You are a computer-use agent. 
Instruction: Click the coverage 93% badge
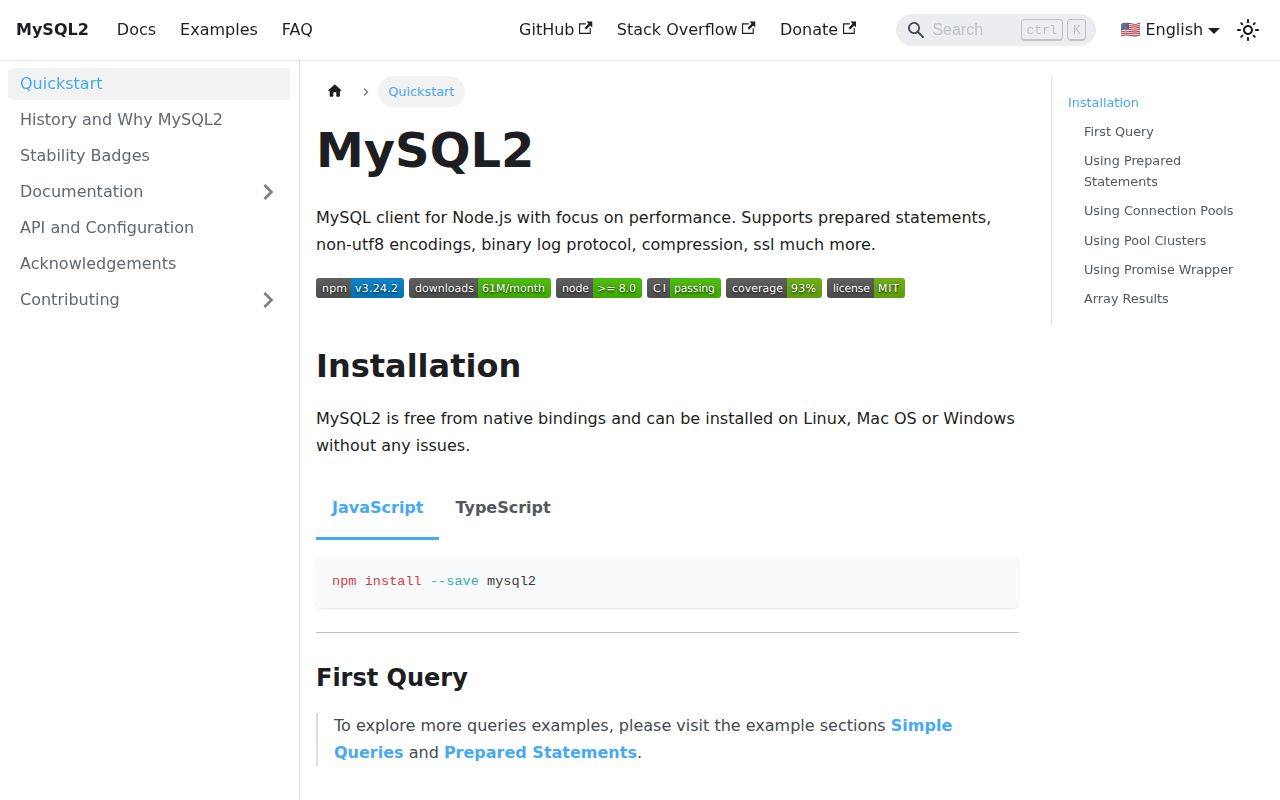pyautogui.click(x=774, y=288)
